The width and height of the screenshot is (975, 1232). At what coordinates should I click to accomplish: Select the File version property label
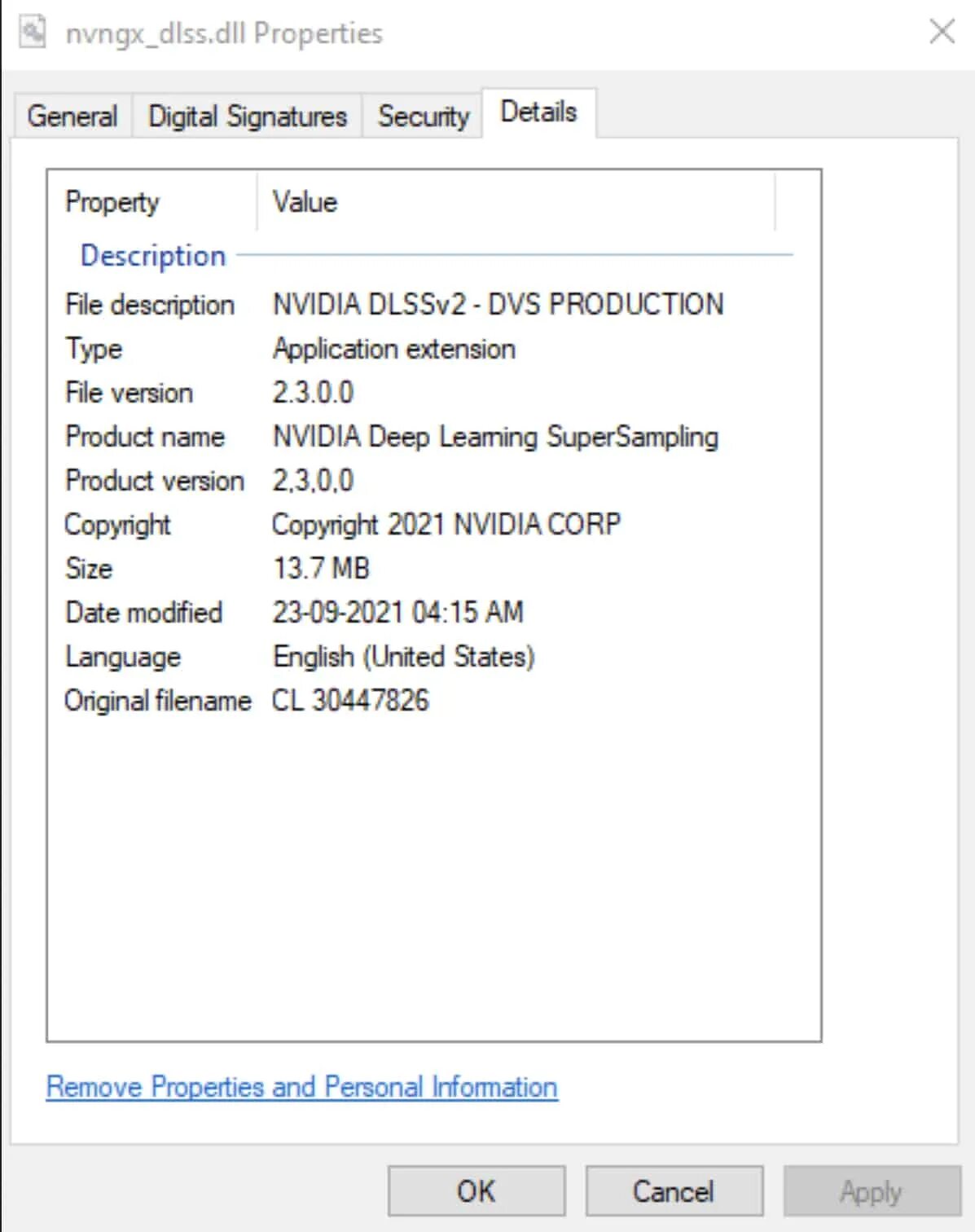(x=129, y=393)
